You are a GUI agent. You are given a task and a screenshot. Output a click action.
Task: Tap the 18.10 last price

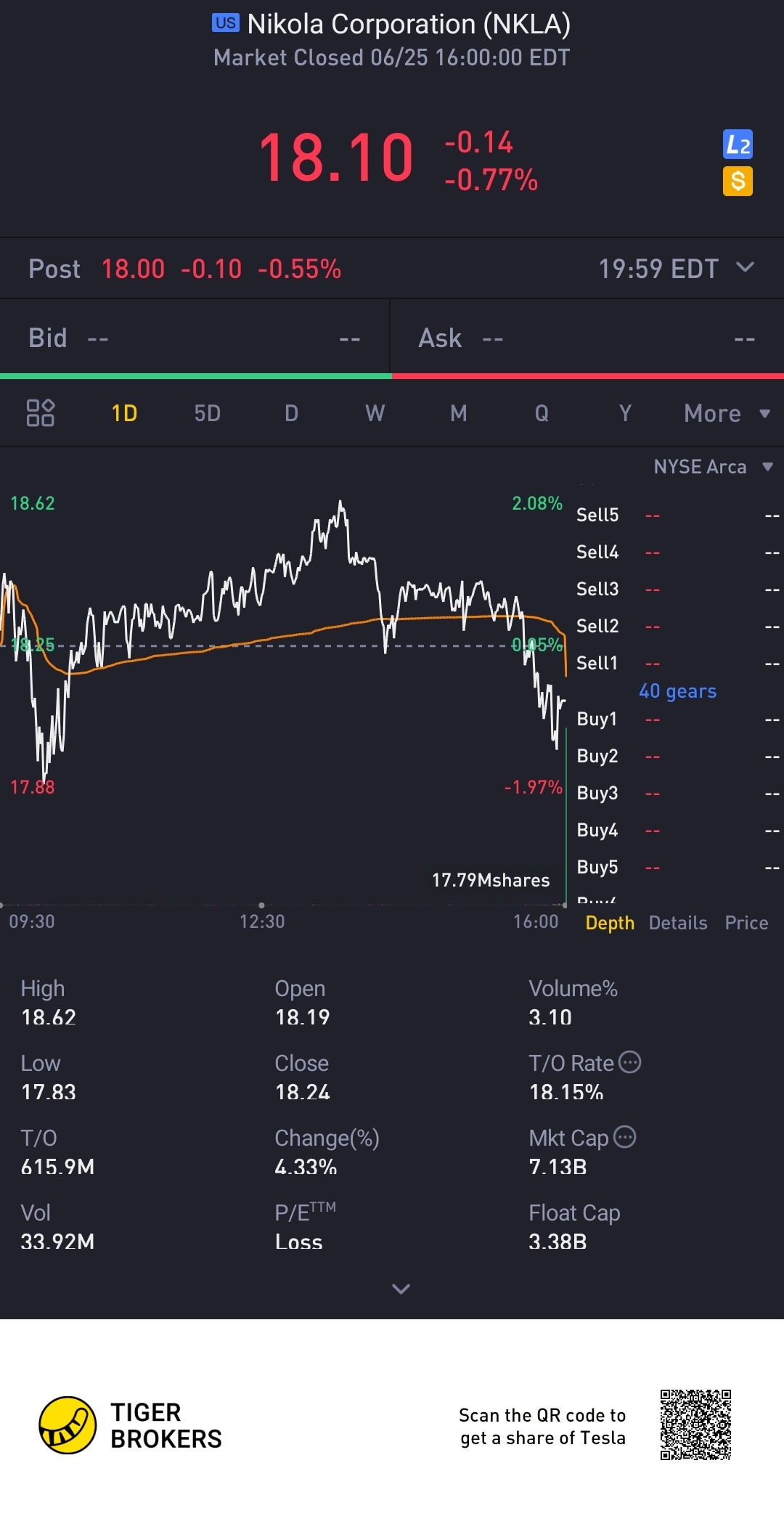click(336, 158)
